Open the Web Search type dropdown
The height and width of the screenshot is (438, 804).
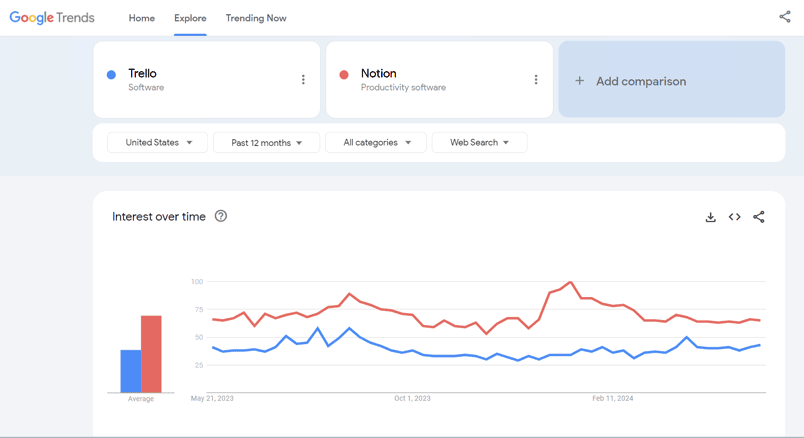(x=479, y=143)
